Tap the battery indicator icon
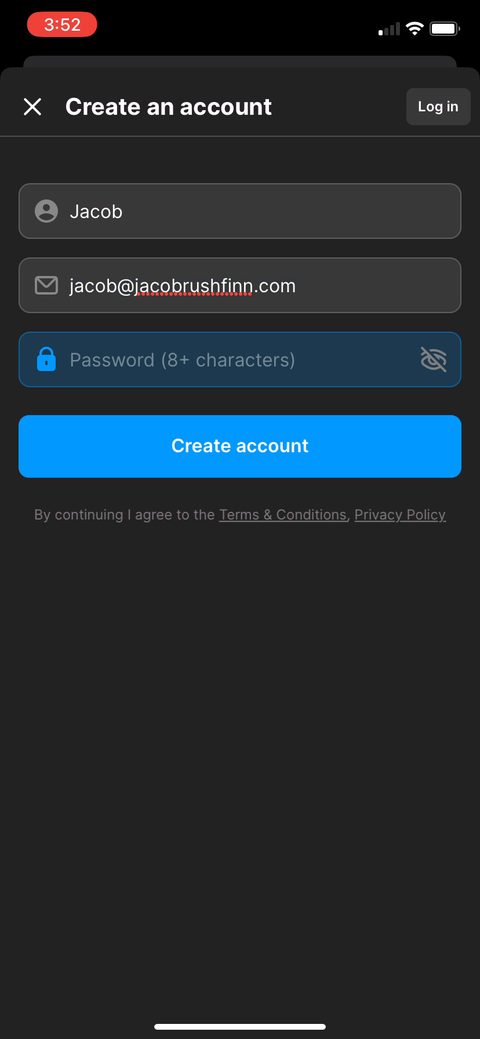The image size is (480, 1039). pyautogui.click(x=445, y=28)
